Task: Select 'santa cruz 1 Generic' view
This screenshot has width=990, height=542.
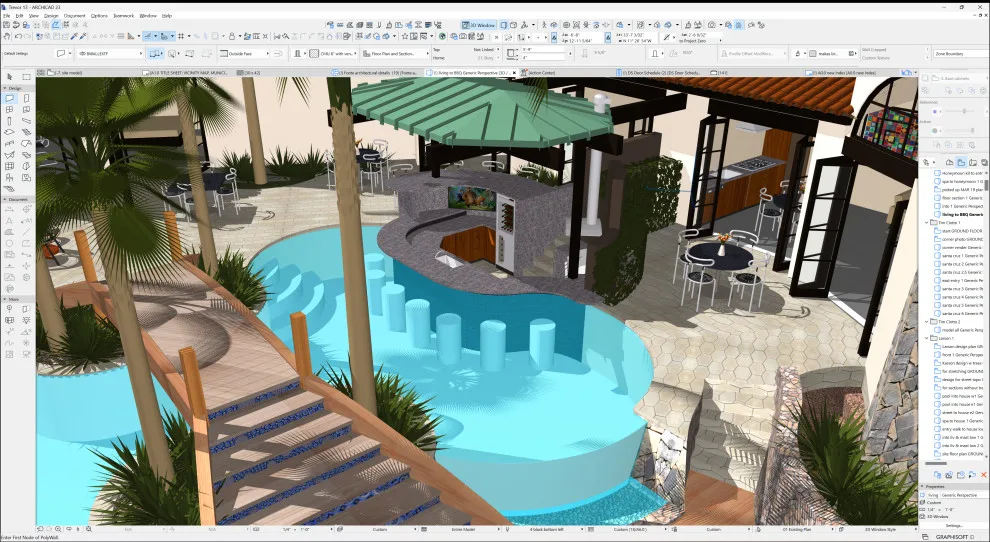Action: 958,256
